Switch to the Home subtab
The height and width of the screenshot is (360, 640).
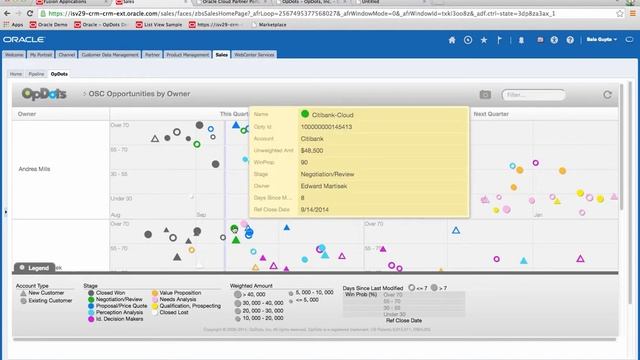pos(16,74)
